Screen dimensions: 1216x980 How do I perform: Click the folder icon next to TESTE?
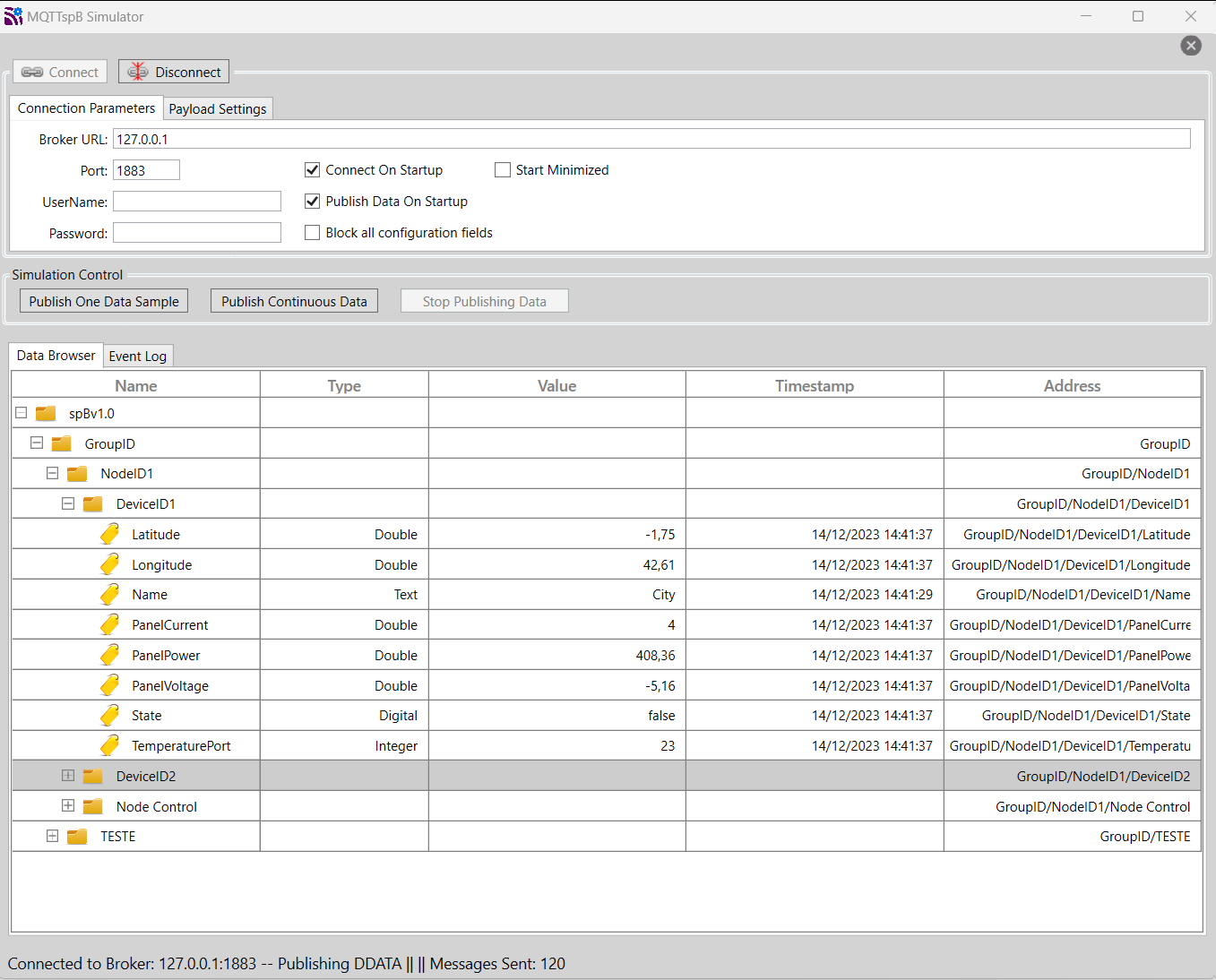click(77, 836)
